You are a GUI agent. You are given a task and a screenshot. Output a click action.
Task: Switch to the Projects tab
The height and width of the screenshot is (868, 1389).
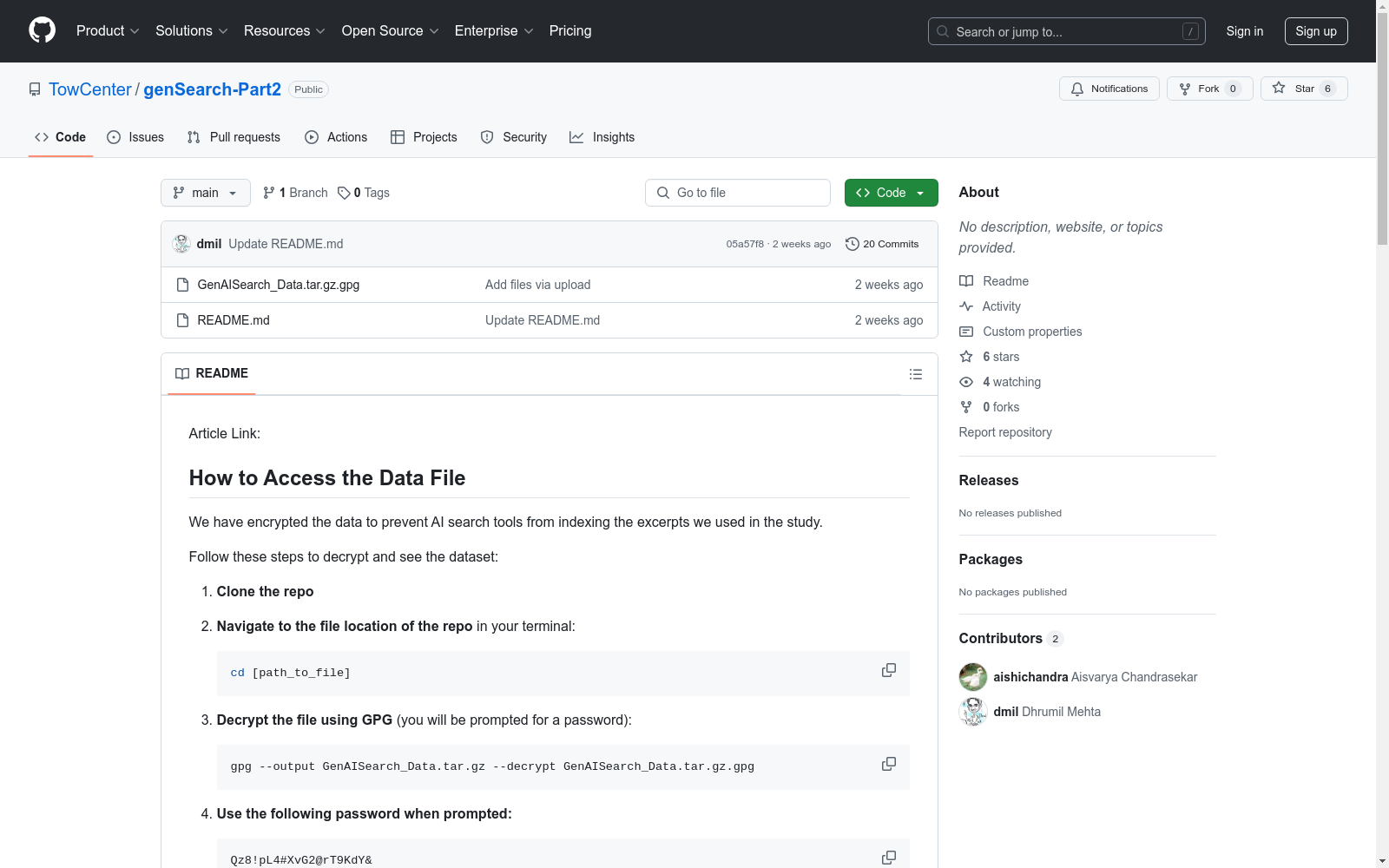pos(424,137)
